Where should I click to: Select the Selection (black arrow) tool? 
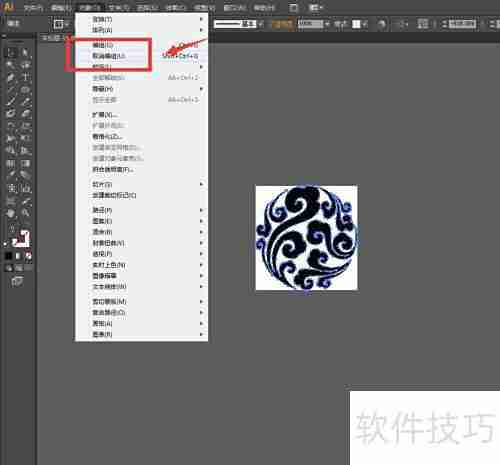pyautogui.click(x=11, y=53)
